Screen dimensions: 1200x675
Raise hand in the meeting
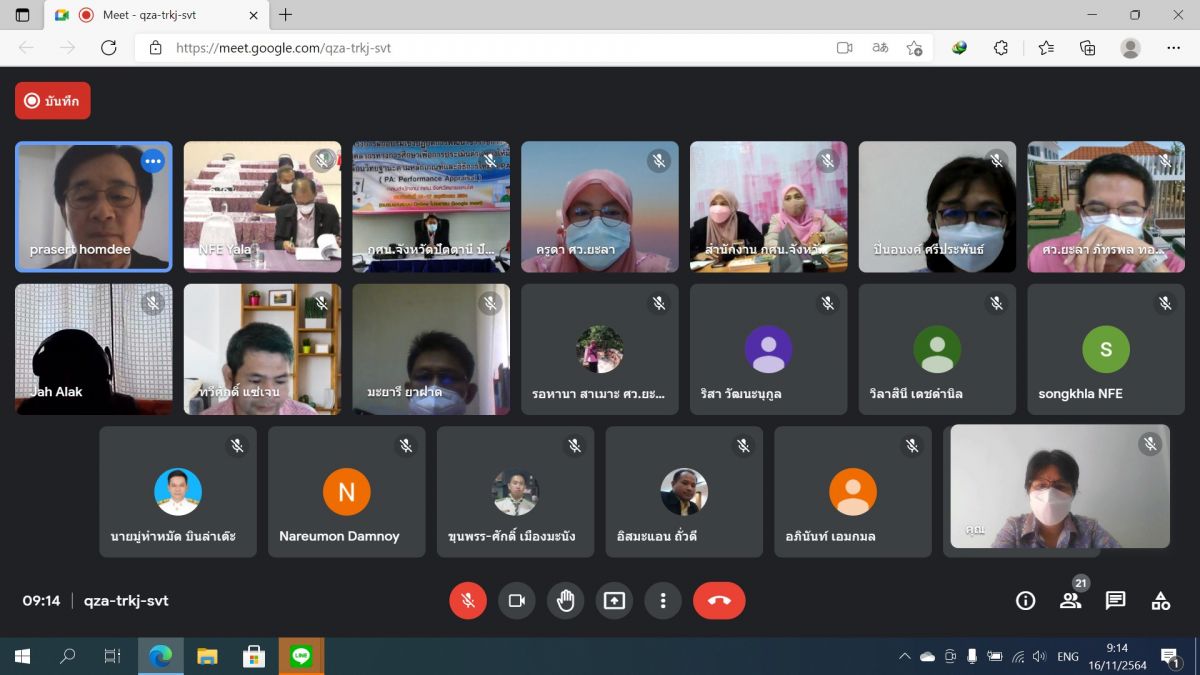566,600
